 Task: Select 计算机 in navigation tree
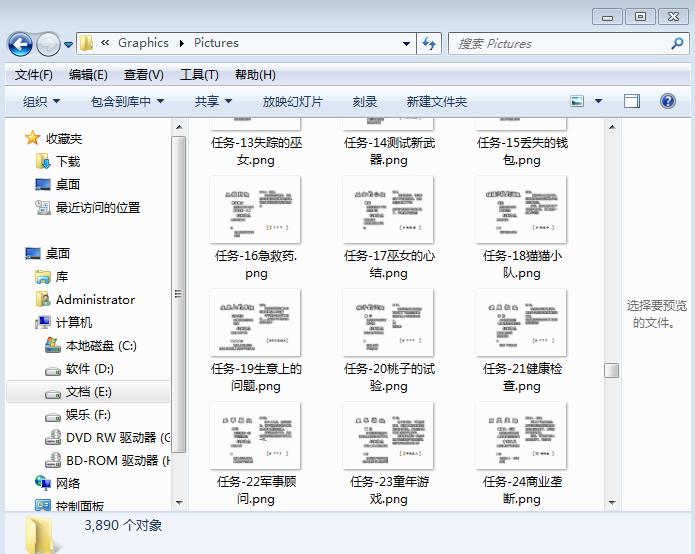pos(74,323)
